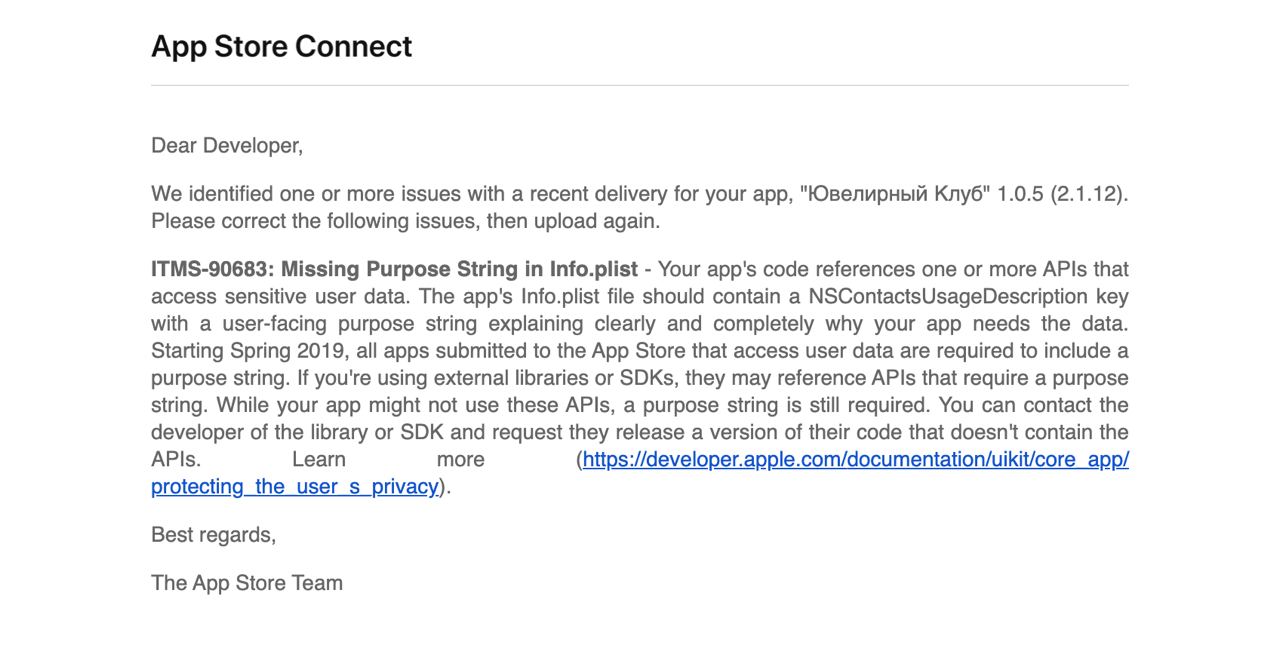This screenshot has height=649, width=1280.
Task: Open the developer.apple.com documentation link
Action: (x=856, y=460)
